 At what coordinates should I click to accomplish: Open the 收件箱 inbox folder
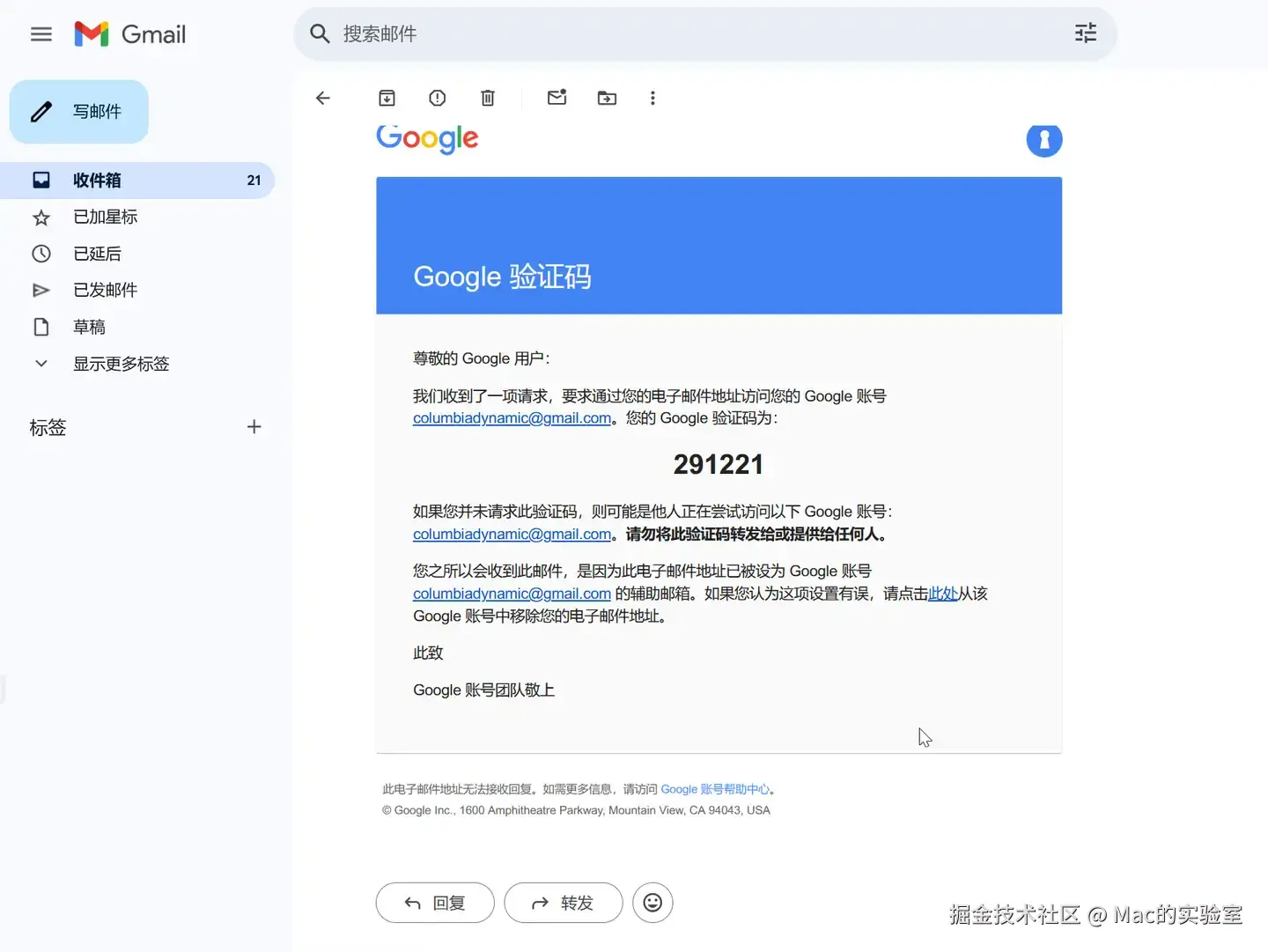pos(137,181)
